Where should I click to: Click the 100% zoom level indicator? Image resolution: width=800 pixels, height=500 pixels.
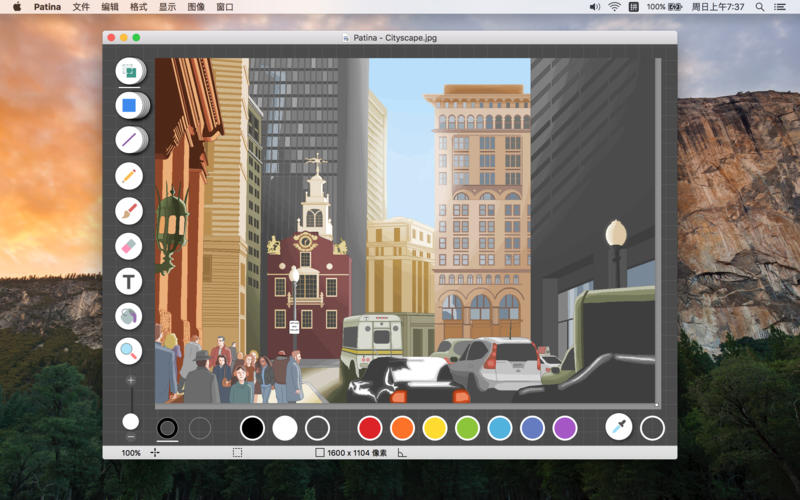[x=131, y=453]
